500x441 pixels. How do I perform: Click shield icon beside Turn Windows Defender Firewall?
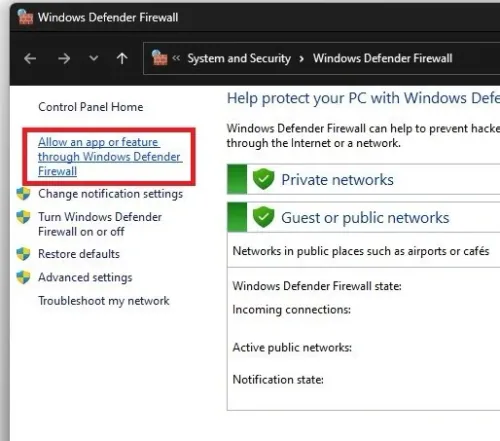click(23, 217)
